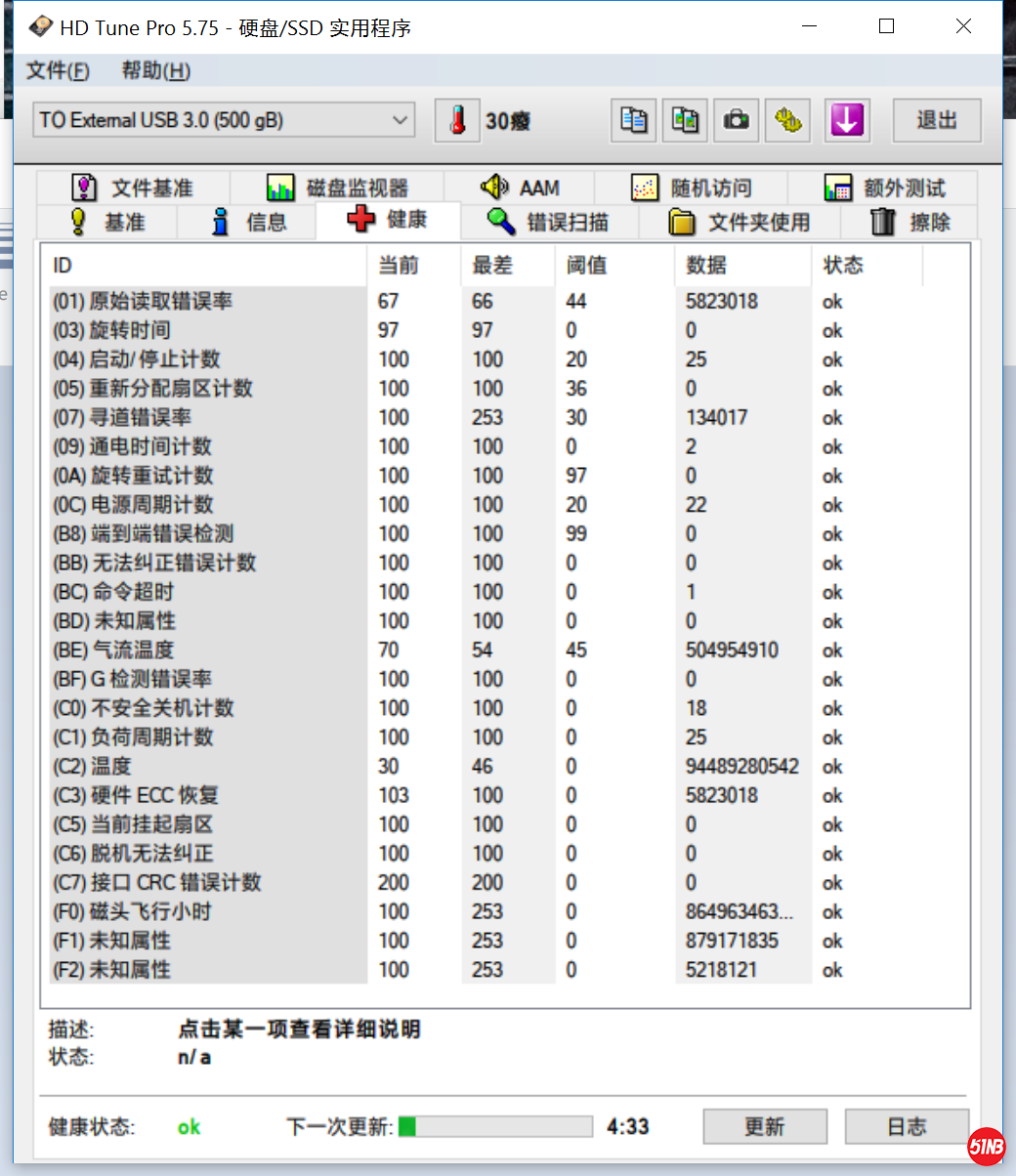Click the thermometer temperature icon
This screenshot has height=1176, width=1016.
click(x=457, y=121)
